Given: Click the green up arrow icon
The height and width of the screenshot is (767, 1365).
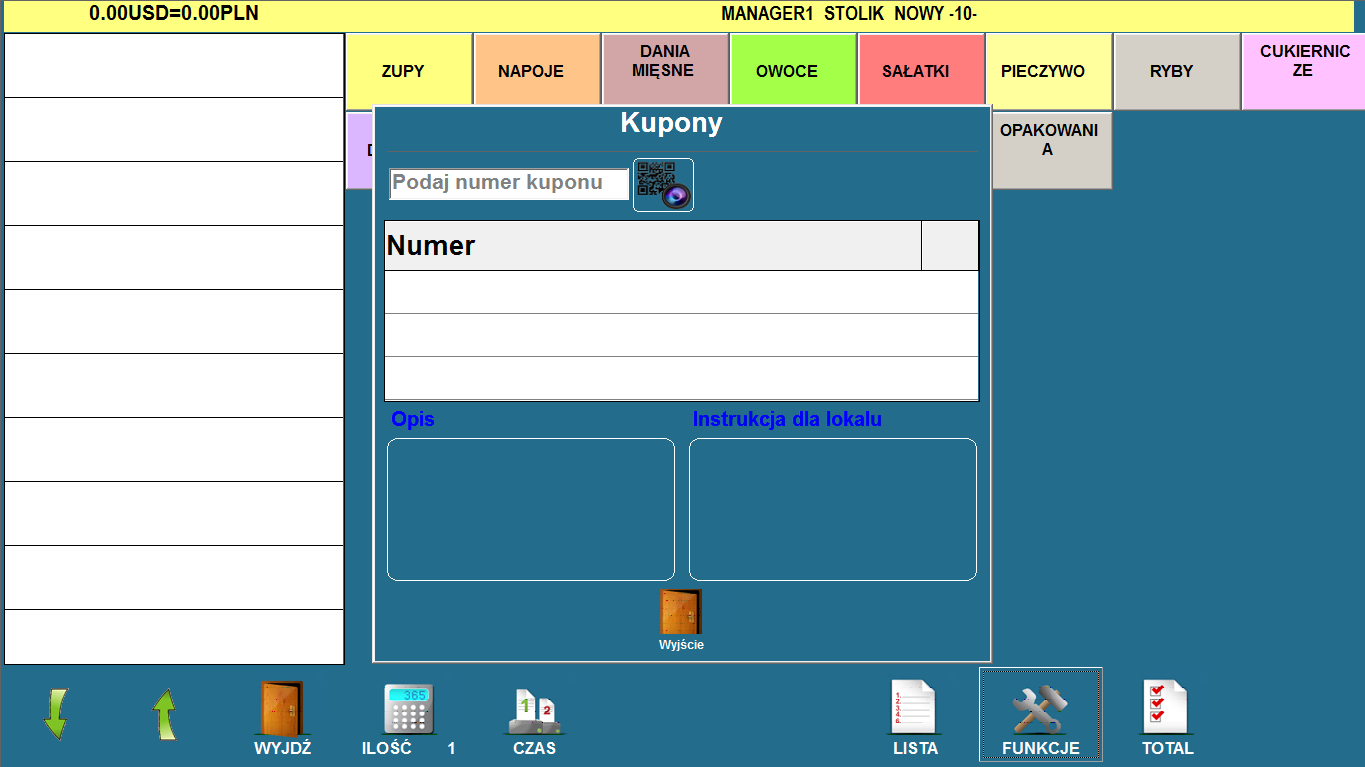Looking at the screenshot, I should coord(164,714).
